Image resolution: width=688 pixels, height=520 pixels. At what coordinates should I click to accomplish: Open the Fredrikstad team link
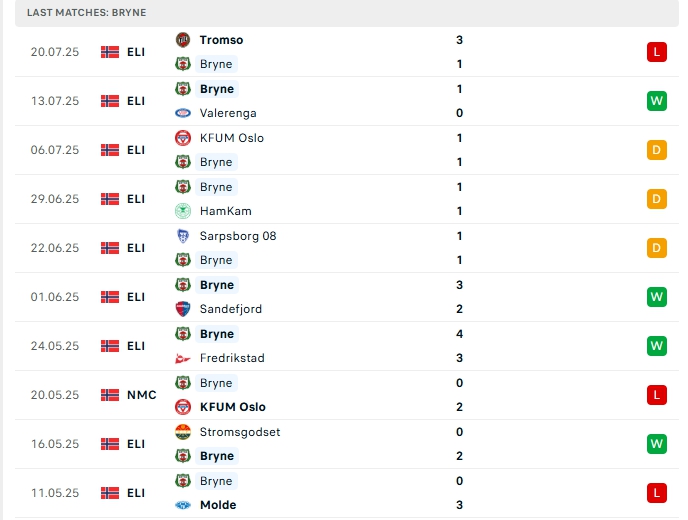(x=232, y=358)
